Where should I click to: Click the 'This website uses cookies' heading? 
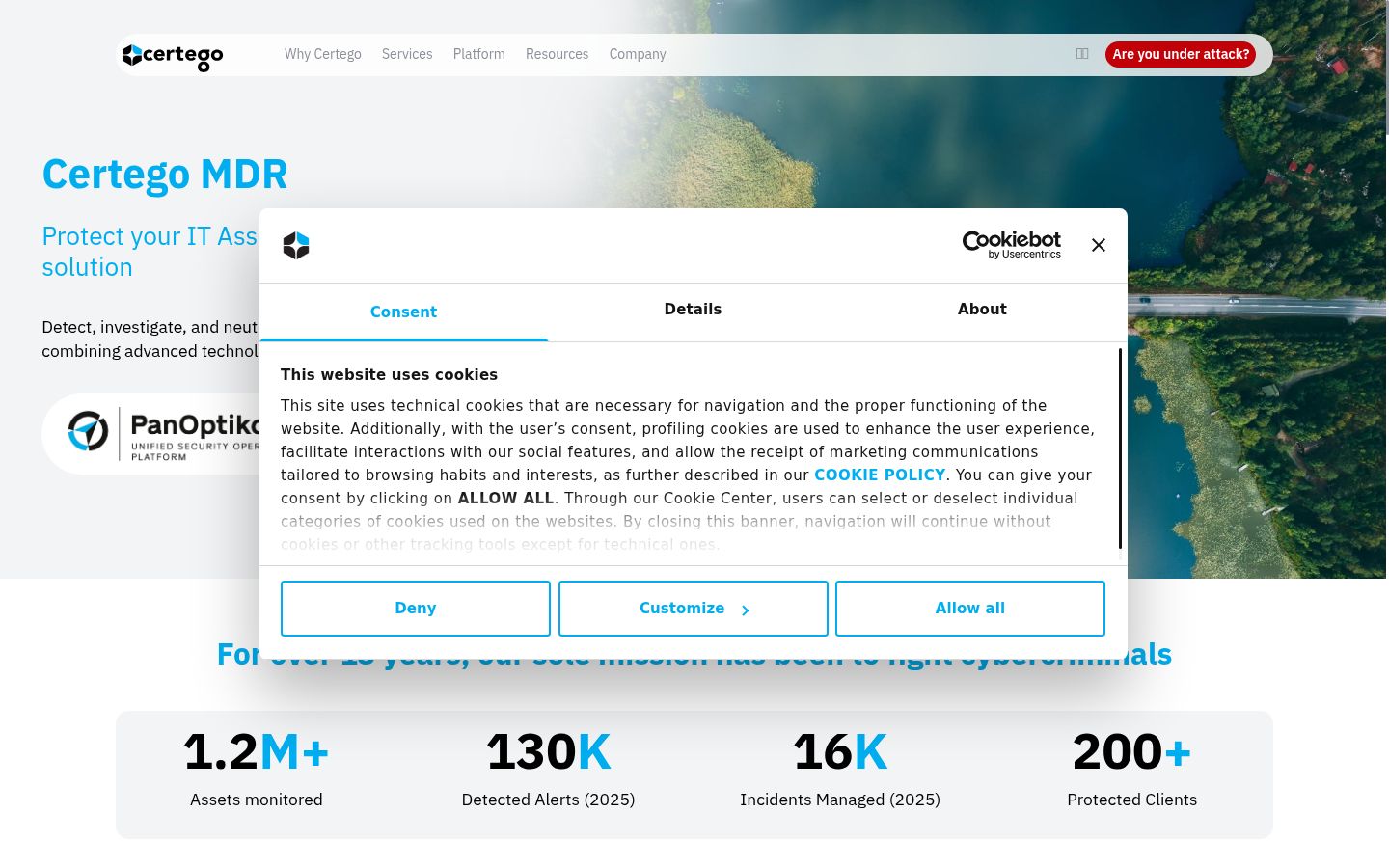[x=389, y=375]
